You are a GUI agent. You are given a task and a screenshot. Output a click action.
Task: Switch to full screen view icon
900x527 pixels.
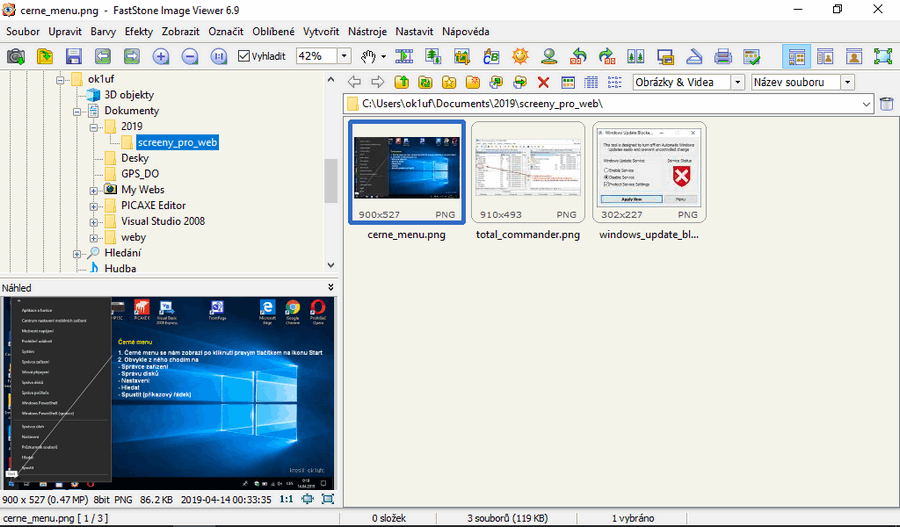coord(882,56)
